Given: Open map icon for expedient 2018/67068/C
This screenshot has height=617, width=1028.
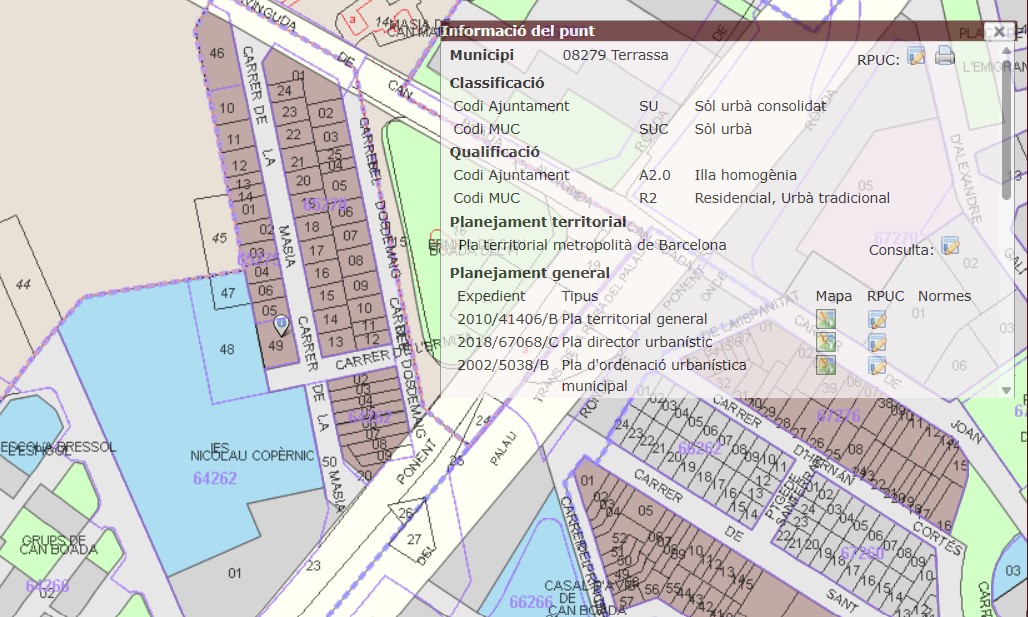Looking at the screenshot, I should coord(825,342).
